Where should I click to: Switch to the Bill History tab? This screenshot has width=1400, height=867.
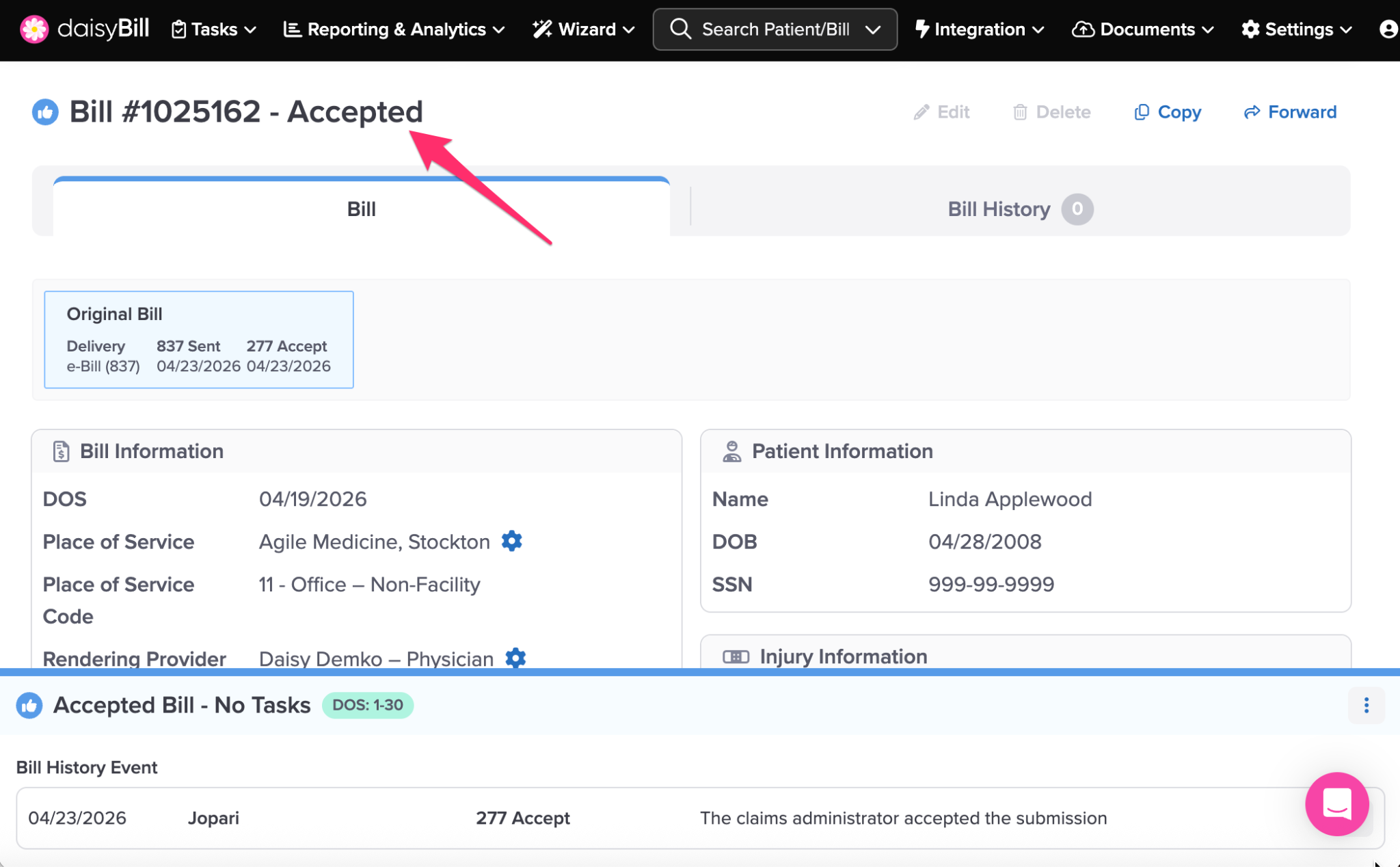click(x=1020, y=209)
